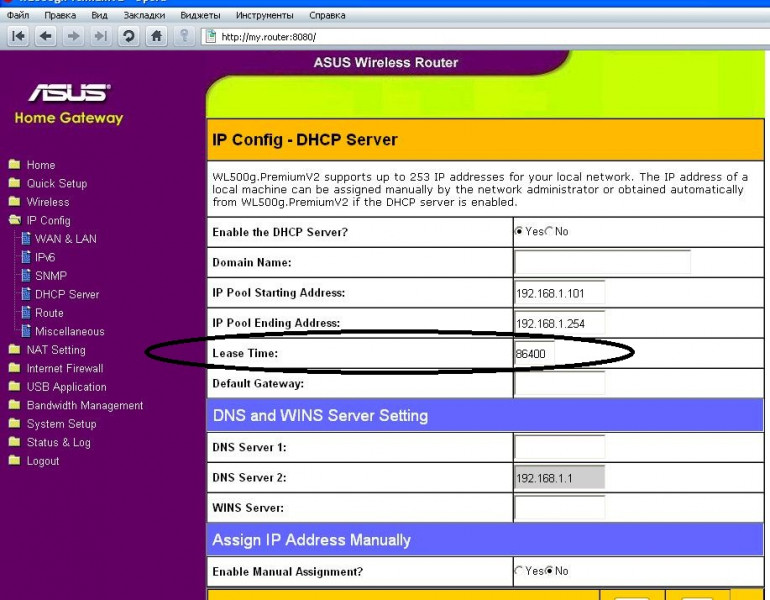This screenshot has height=600, width=770.
Task: Open the IPv6 link
Action: [45, 257]
